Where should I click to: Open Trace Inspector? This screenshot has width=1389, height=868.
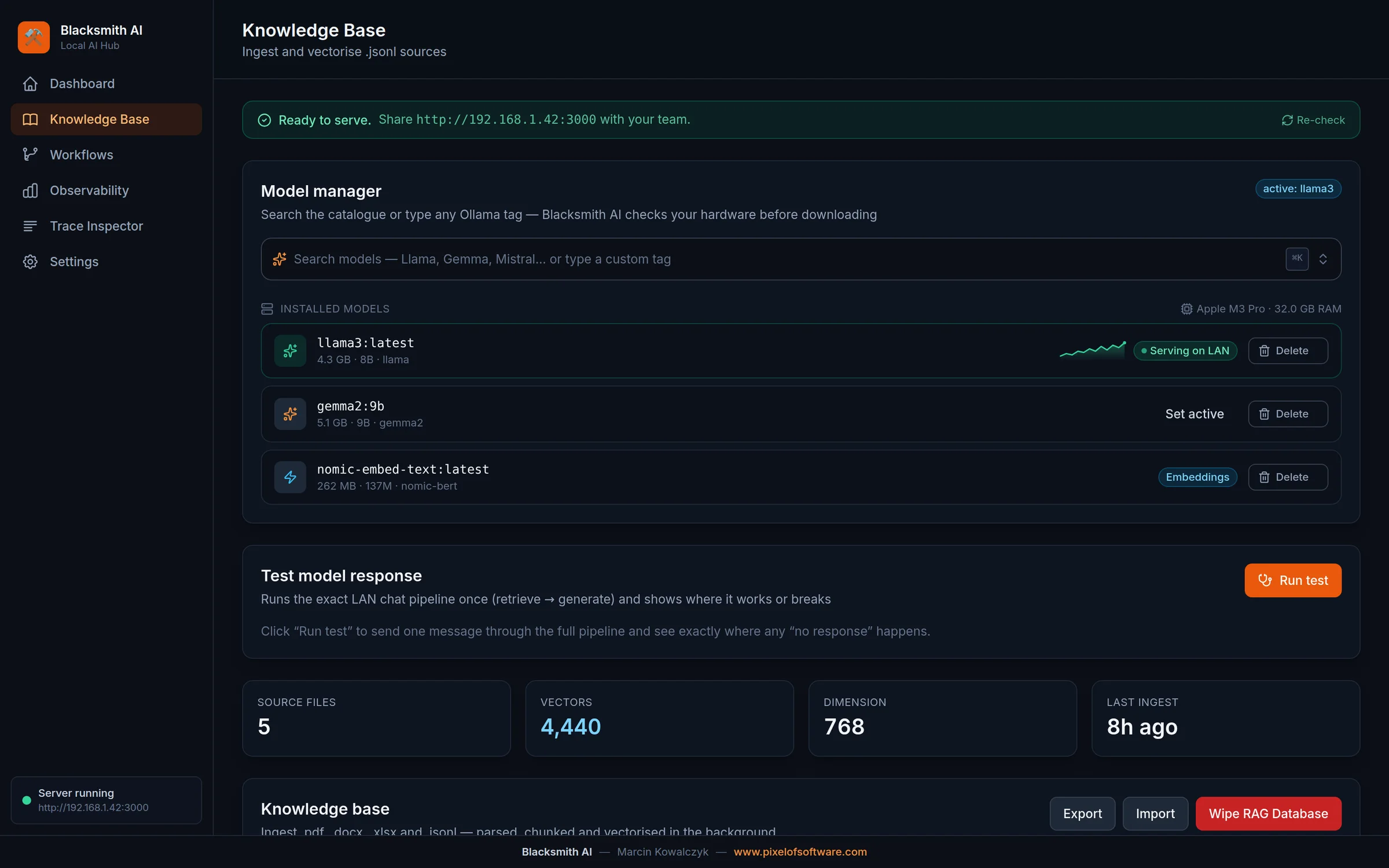106,226
